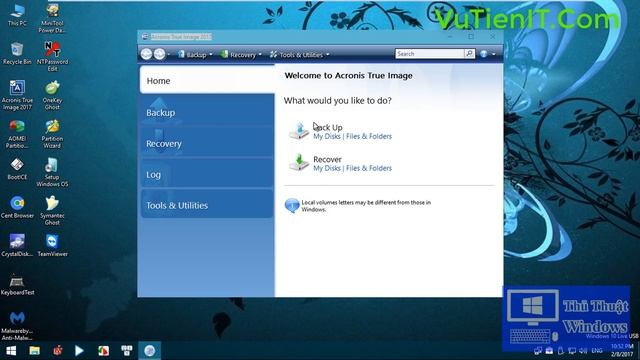Open the navigation history arrow beside Forward

pyautogui.click(x=169, y=54)
